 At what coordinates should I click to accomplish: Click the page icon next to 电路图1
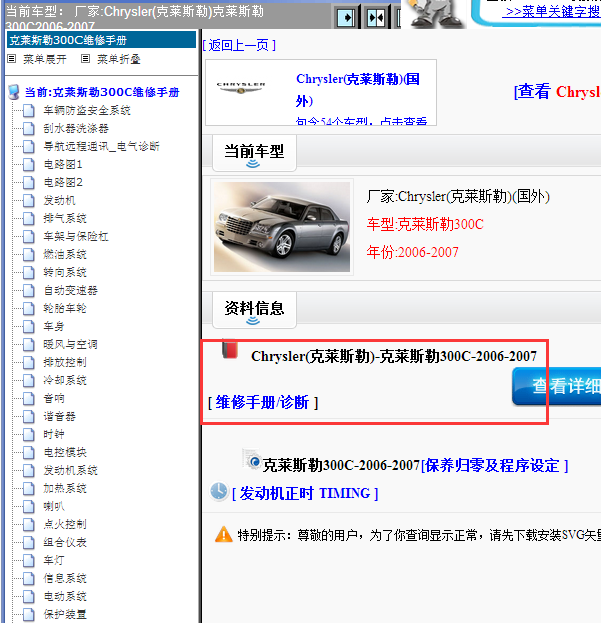point(29,164)
